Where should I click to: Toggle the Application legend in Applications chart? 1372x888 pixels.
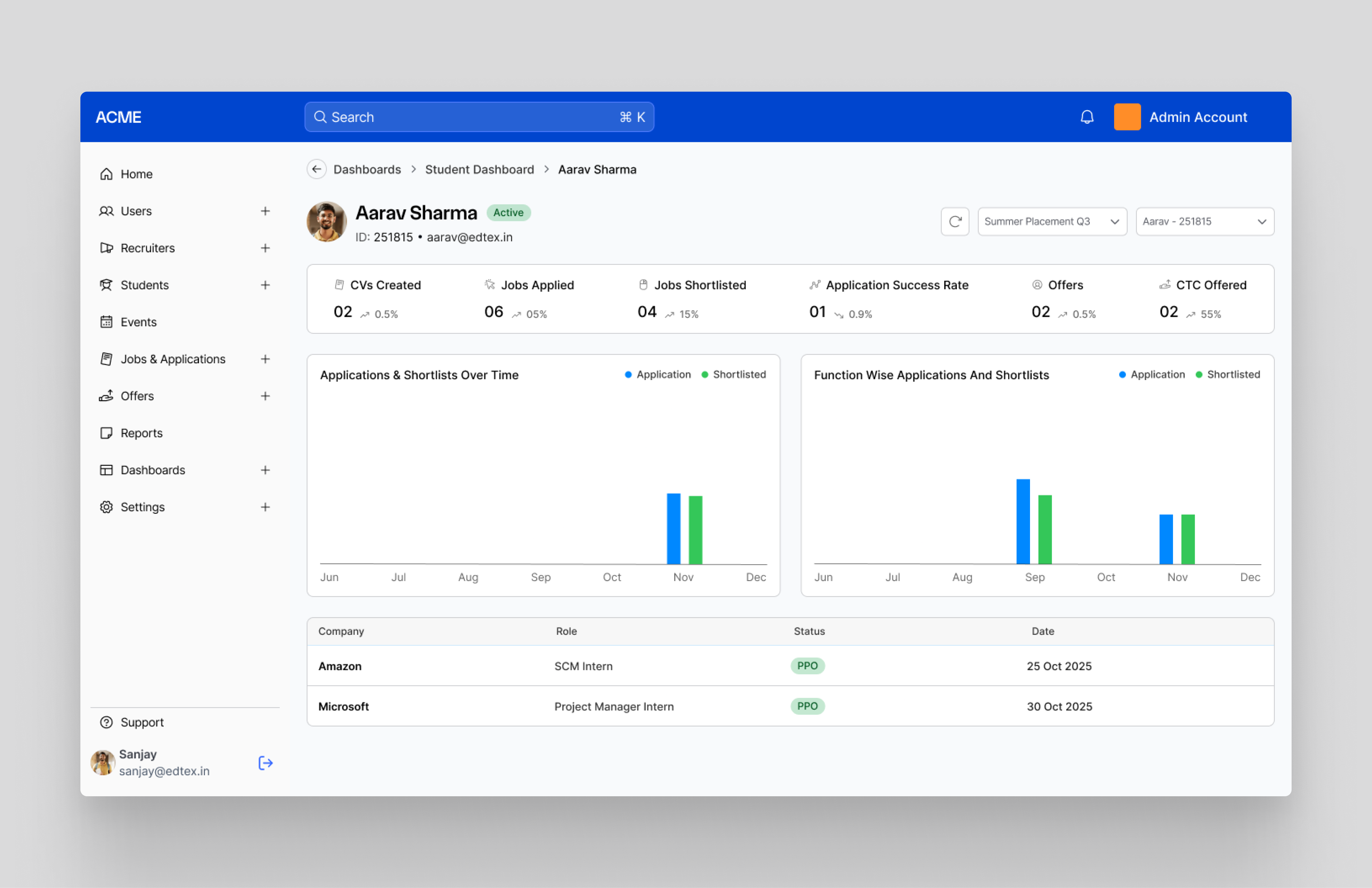(657, 374)
